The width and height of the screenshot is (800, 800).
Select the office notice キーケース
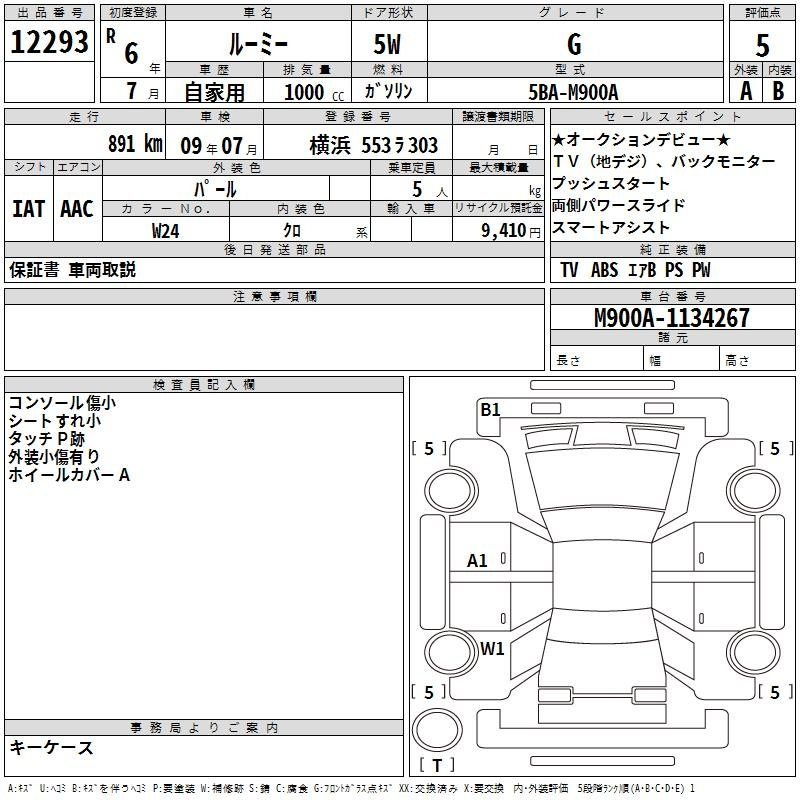click(51, 747)
